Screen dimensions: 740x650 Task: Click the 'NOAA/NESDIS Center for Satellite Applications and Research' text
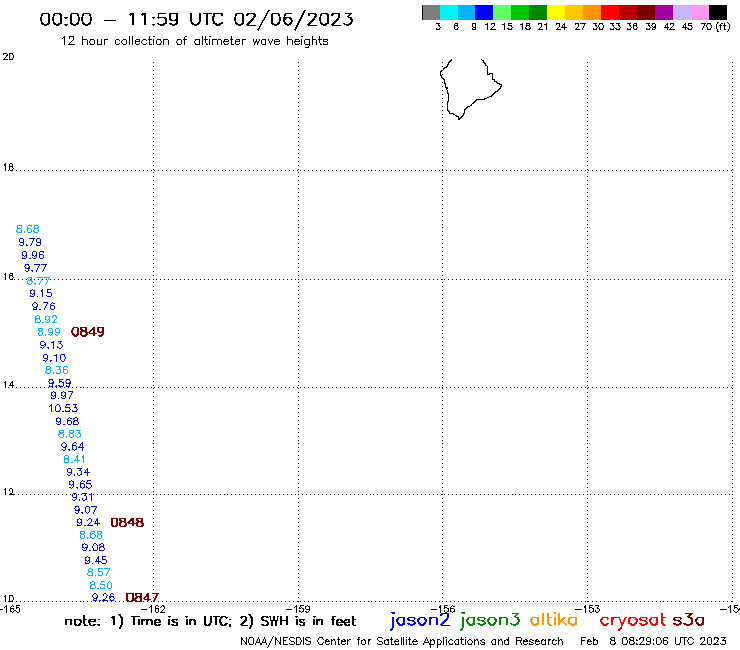402,641
